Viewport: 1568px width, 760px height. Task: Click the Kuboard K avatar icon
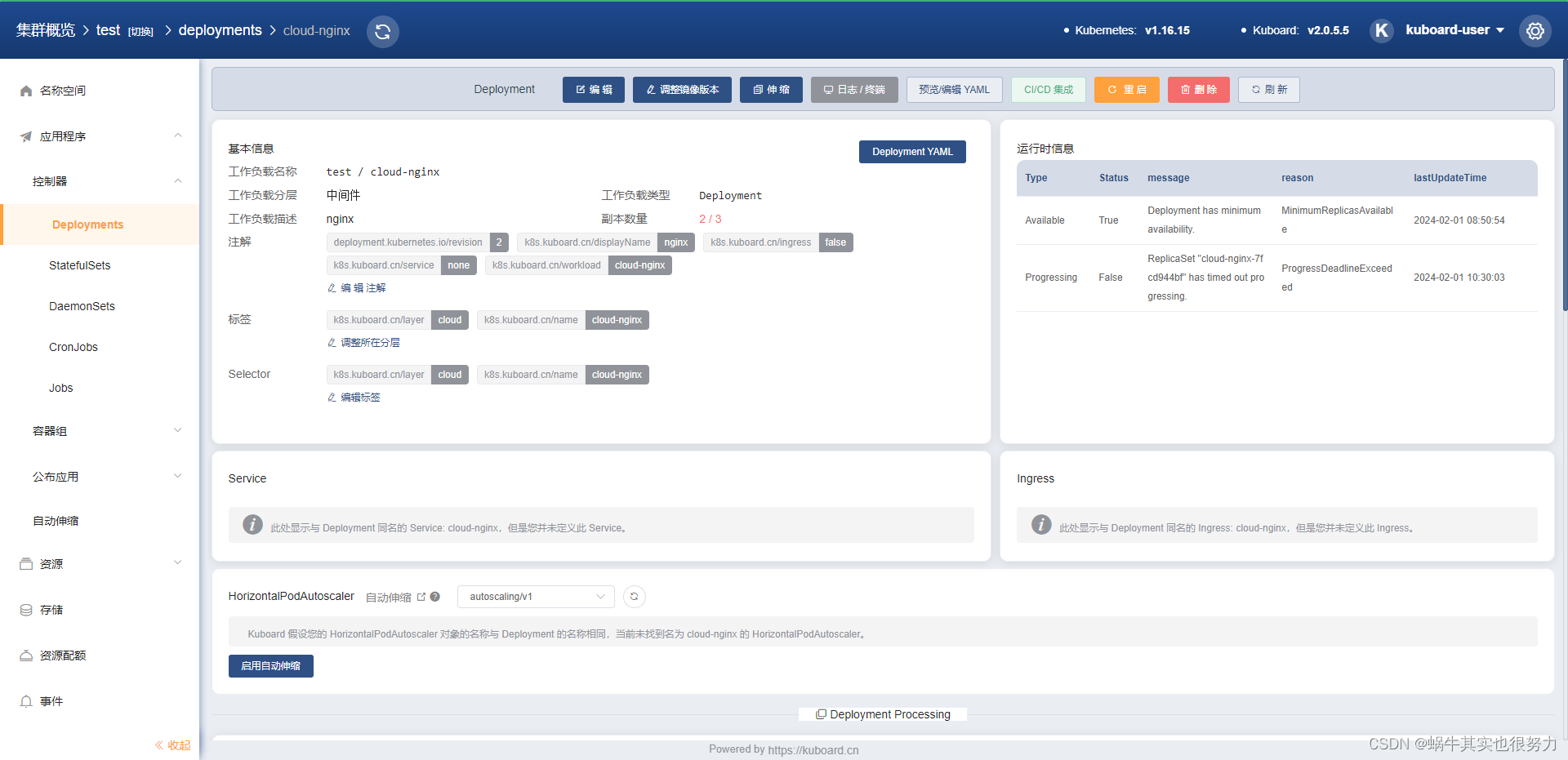pos(1381,31)
